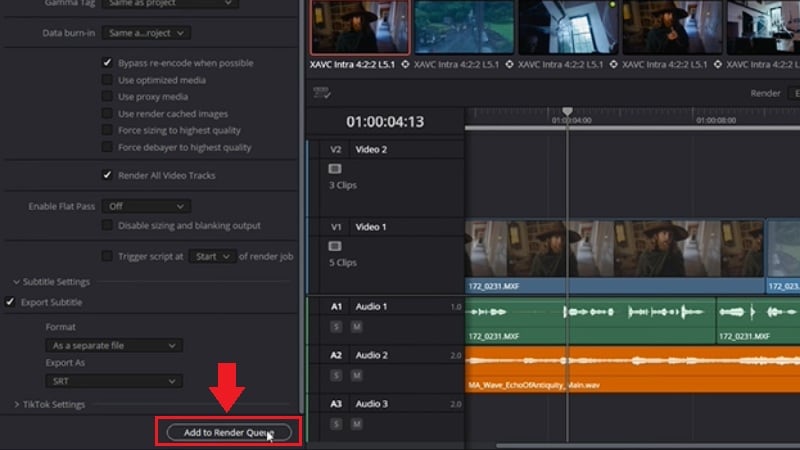Click render settings panel vertical scrollbar
The image size is (800, 450).
point(301,207)
